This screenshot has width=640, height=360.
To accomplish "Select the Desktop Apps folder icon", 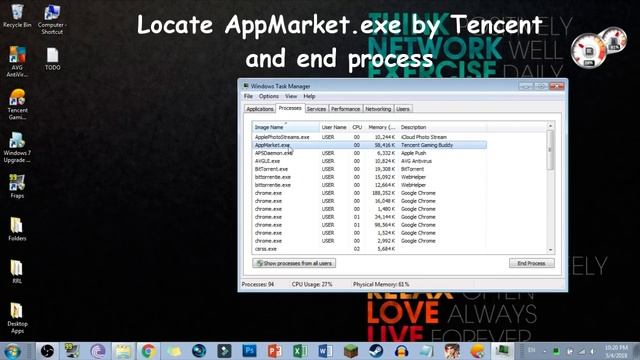I will point(17,318).
